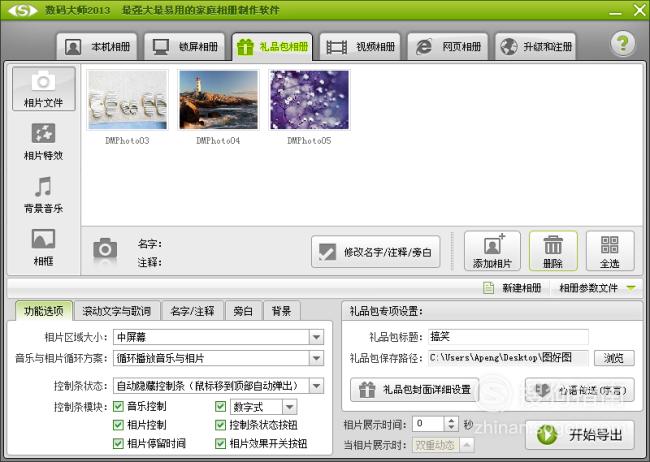Select the 功能选项 settings tab

coord(44,311)
